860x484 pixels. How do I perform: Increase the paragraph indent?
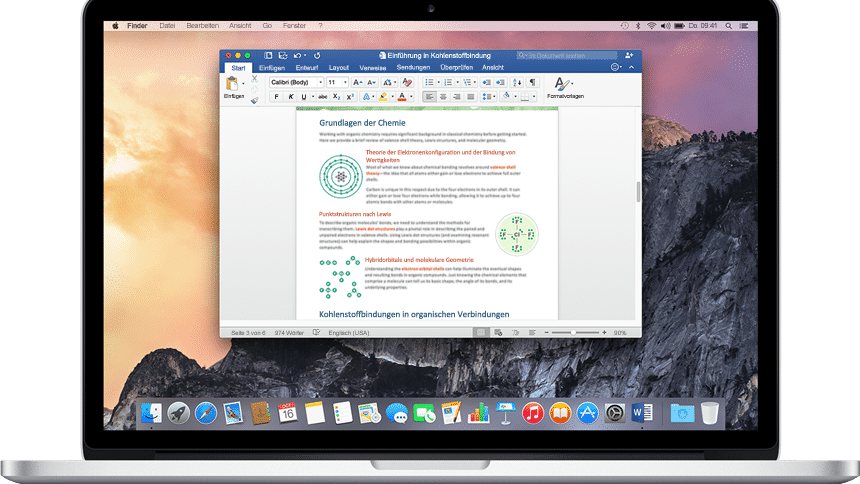coord(500,82)
